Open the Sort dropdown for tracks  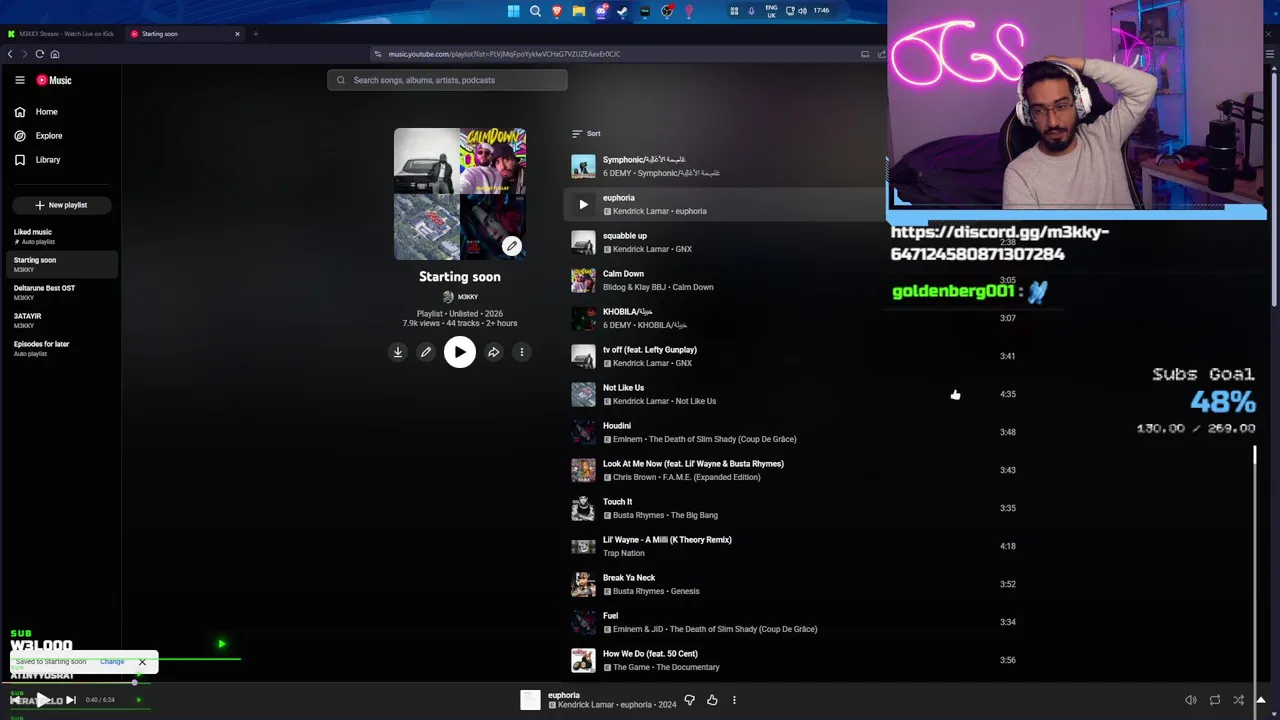tap(586, 133)
